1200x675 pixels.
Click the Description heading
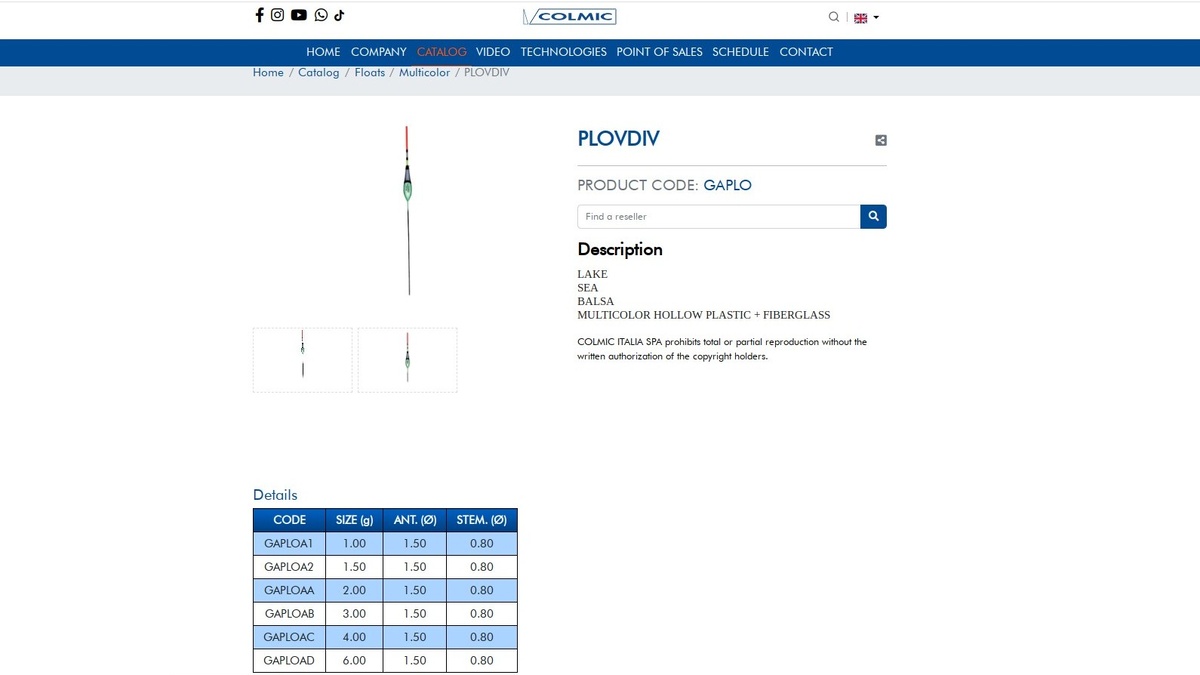tap(620, 249)
